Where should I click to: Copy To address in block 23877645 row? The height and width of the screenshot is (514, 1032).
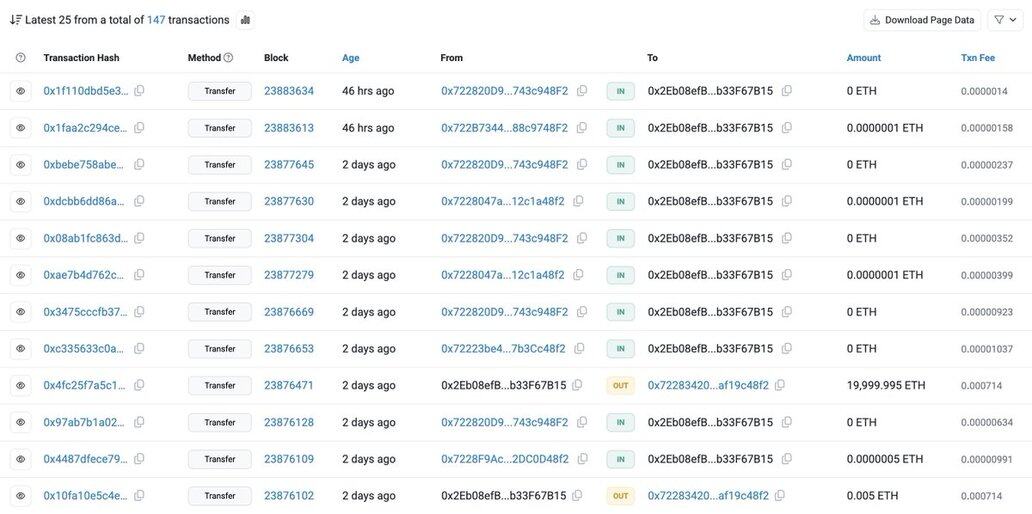[x=787, y=165]
